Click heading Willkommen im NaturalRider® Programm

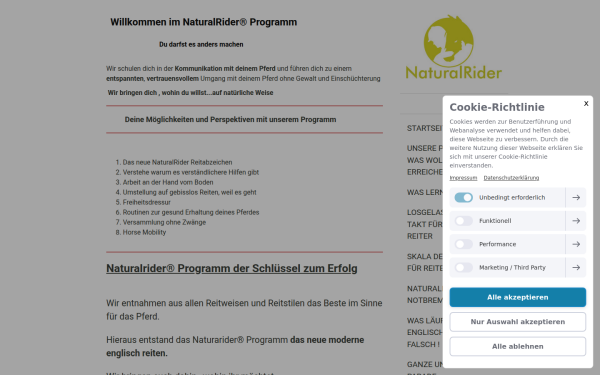click(204, 22)
